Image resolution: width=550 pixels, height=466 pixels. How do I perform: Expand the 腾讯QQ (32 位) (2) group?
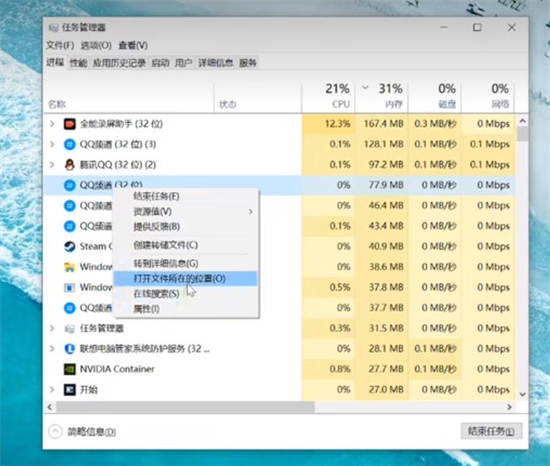pyautogui.click(x=52, y=164)
